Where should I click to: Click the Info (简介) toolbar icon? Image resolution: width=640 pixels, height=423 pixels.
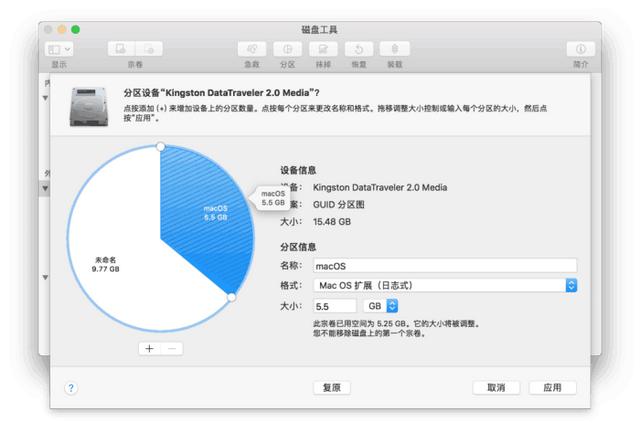[580, 49]
